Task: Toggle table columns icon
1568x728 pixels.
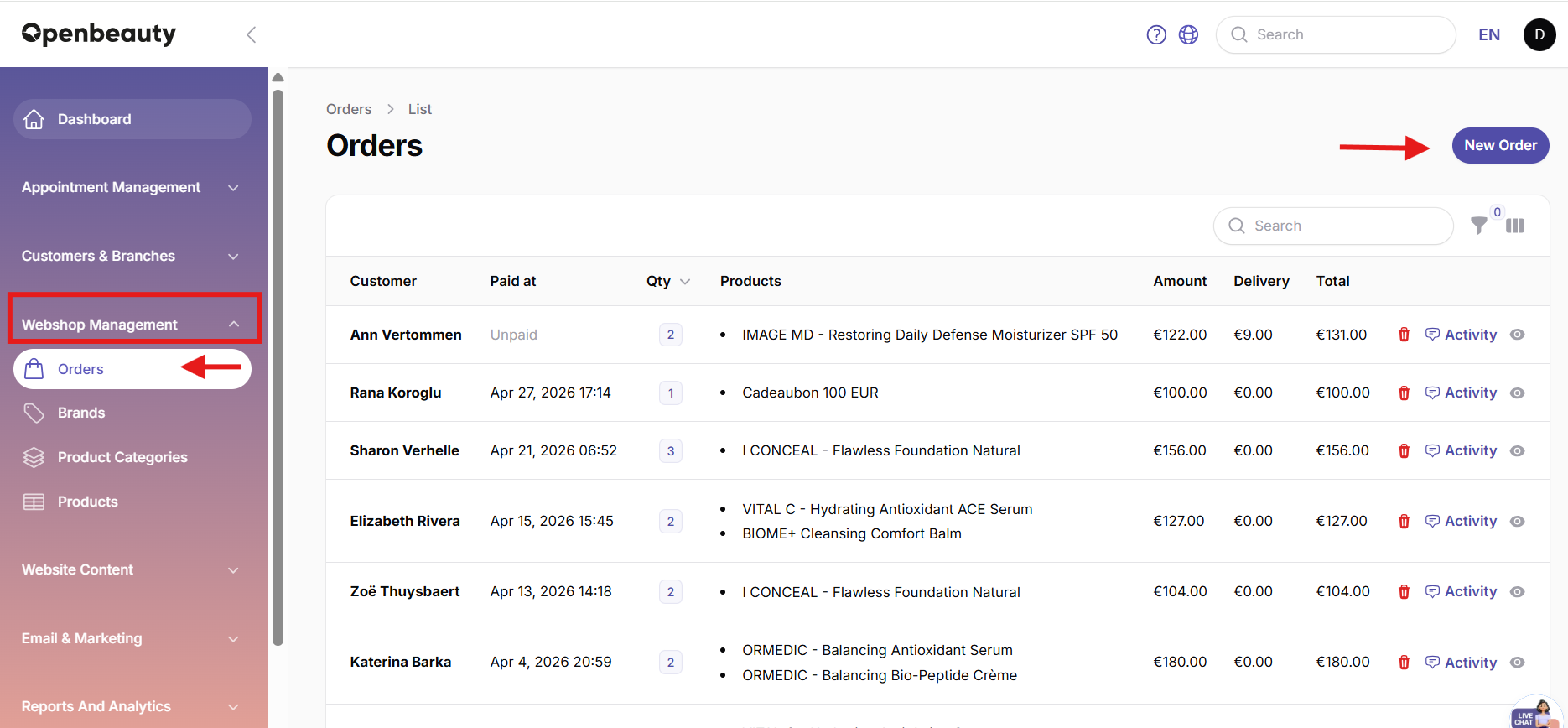Action: pos(1515,226)
